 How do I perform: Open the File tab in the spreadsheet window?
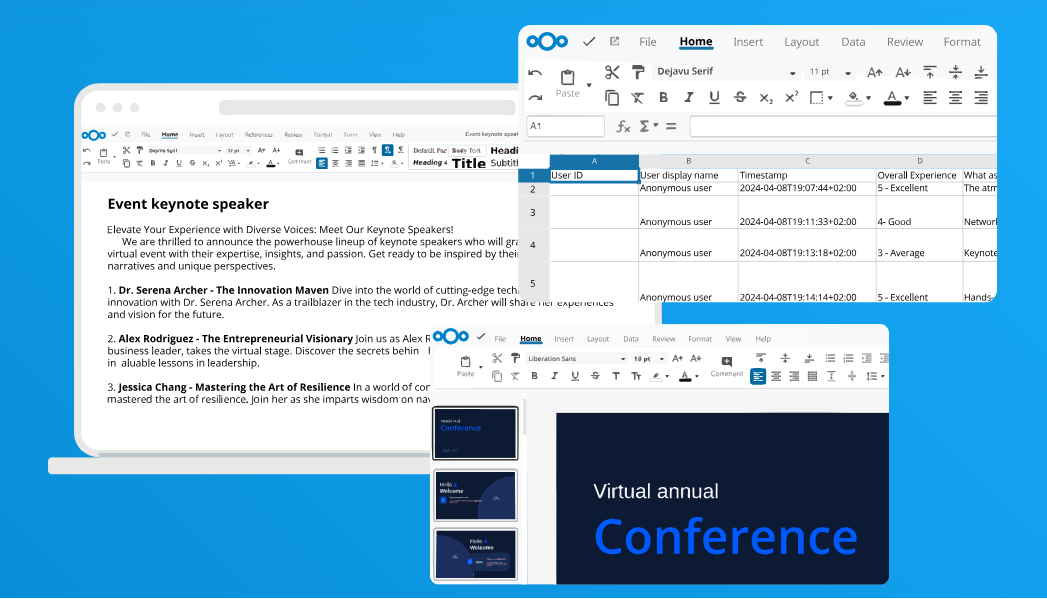[648, 41]
